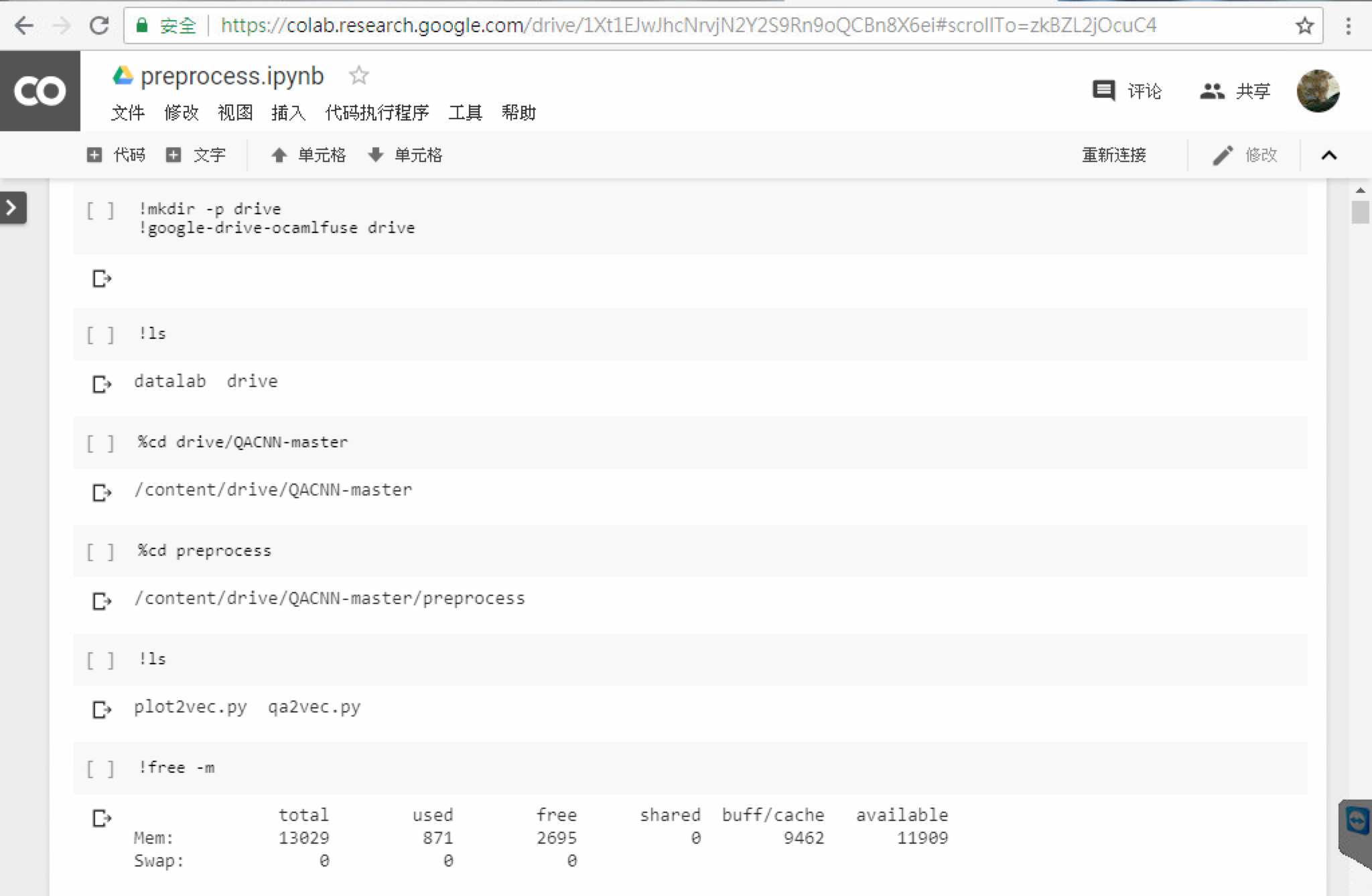Move cell up with arrow 单元格
The height and width of the screenshot is (896, 1372).
[x=308, y=155]
